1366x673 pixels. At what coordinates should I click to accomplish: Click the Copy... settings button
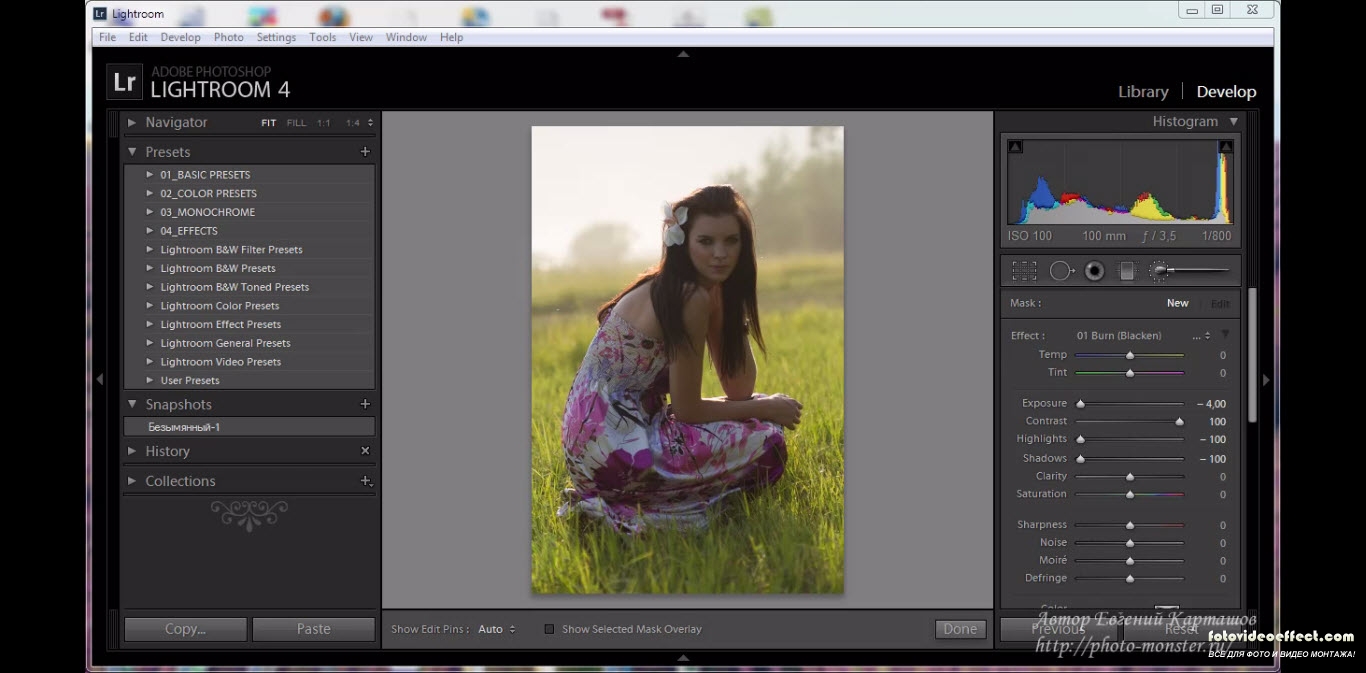(x=185, y=629)
